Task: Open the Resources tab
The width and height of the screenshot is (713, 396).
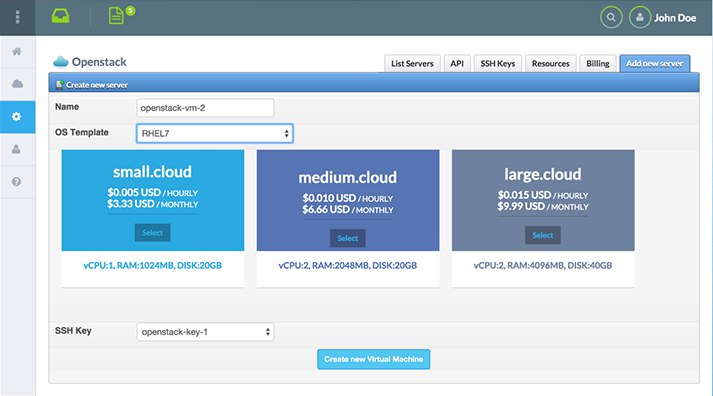Action: (x=551, y=64)
